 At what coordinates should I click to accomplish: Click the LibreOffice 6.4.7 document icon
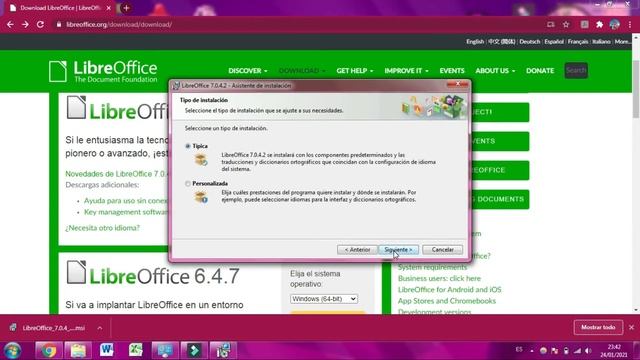click(76, 272)
